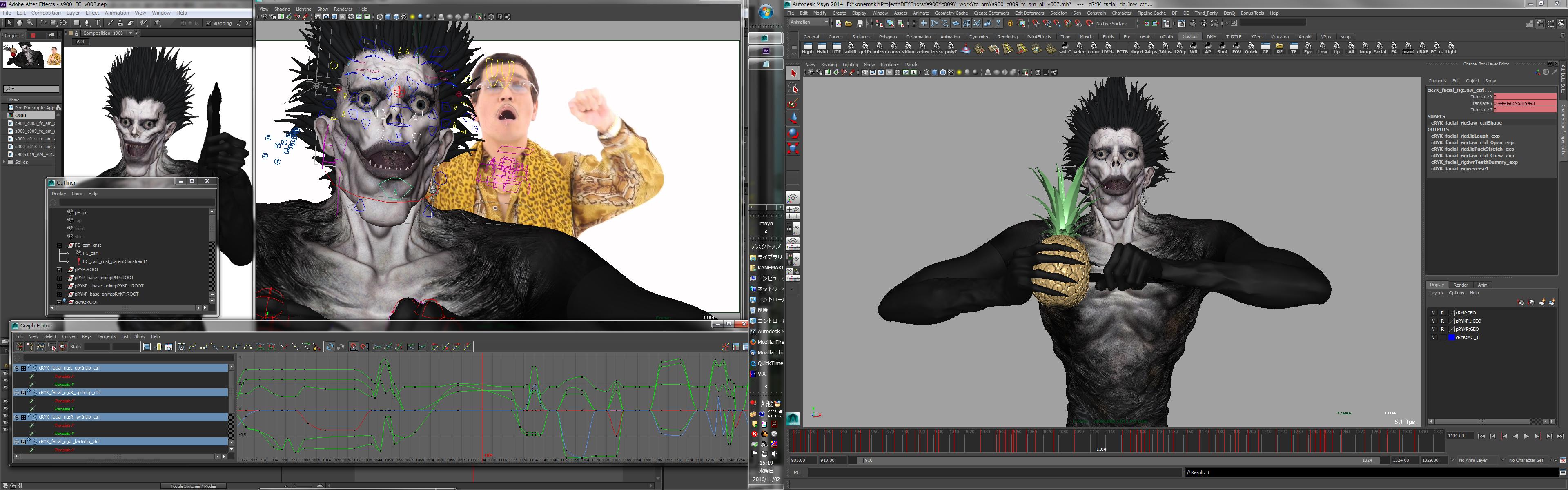The image size is (1568, 490).
Task: Click the play forward button on the timeline
Action: tap(1526, 436)
